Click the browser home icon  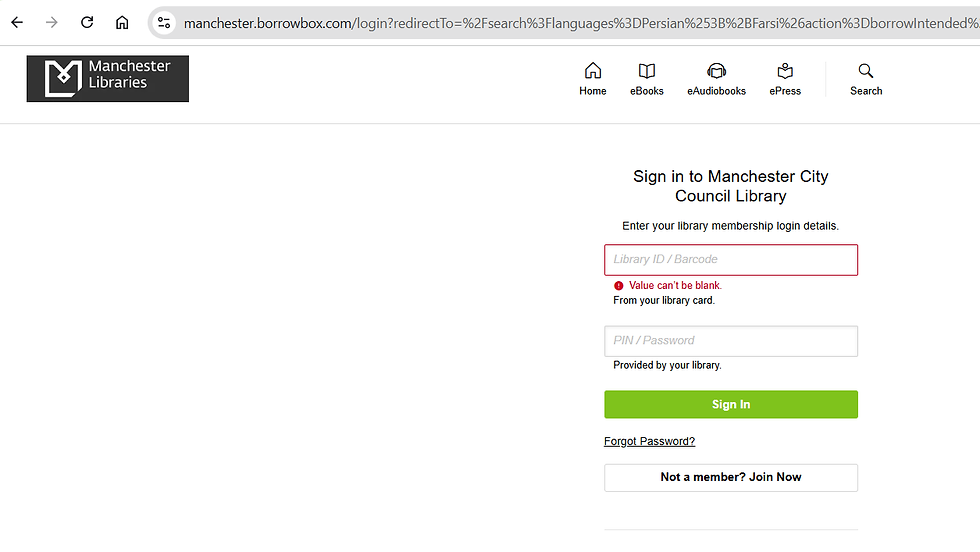click(122, 23)
